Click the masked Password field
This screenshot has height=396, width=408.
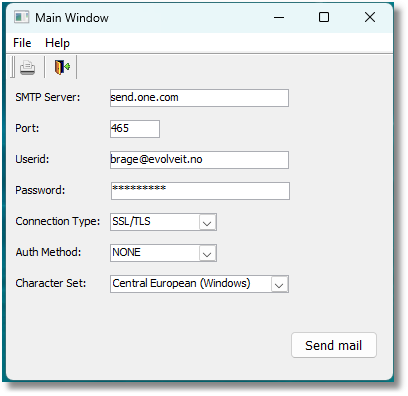pos(200,191)
